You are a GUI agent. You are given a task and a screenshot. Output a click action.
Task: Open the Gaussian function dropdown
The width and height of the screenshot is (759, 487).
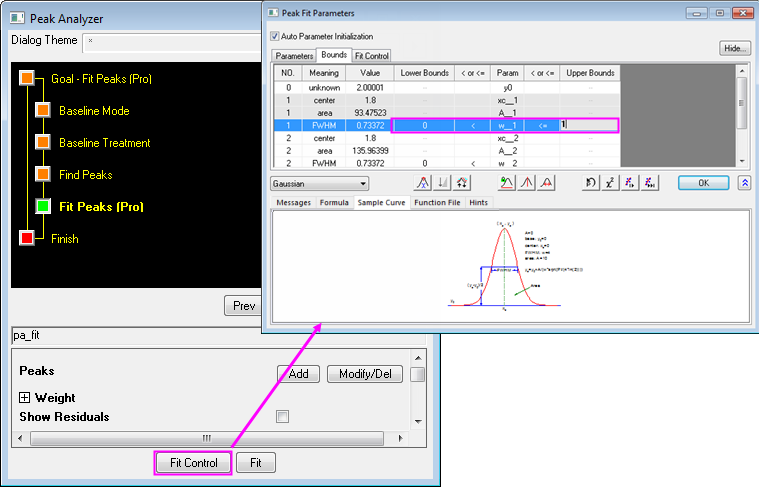[x=319, y=184]
